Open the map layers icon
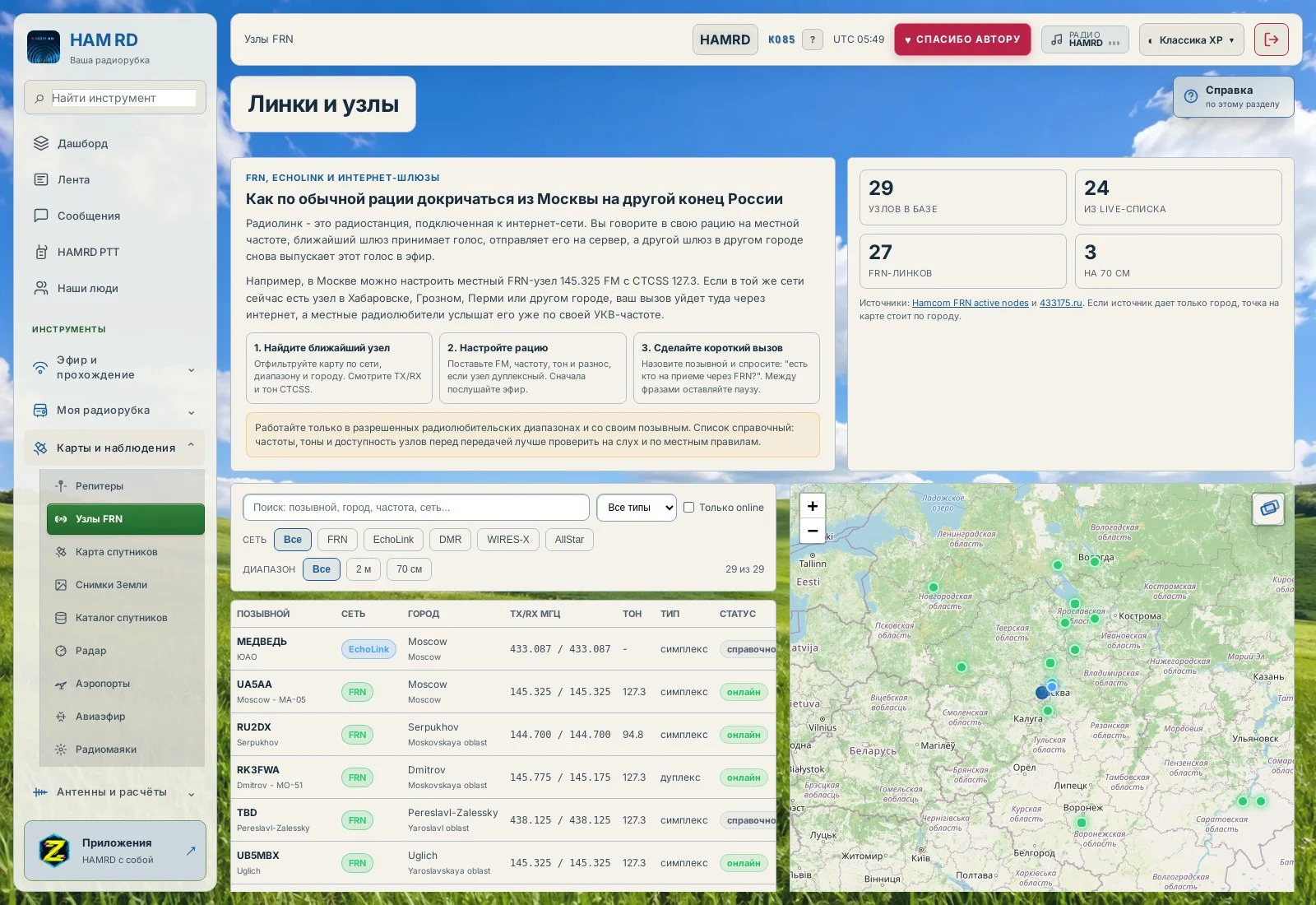 1268,508
